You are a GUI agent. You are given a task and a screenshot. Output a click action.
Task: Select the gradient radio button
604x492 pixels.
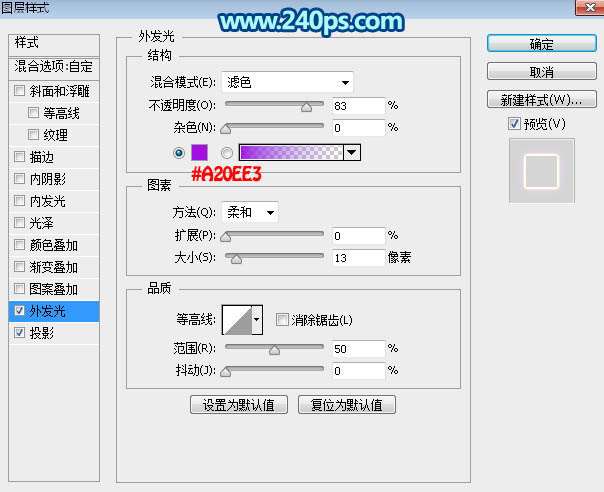[227, 153]
